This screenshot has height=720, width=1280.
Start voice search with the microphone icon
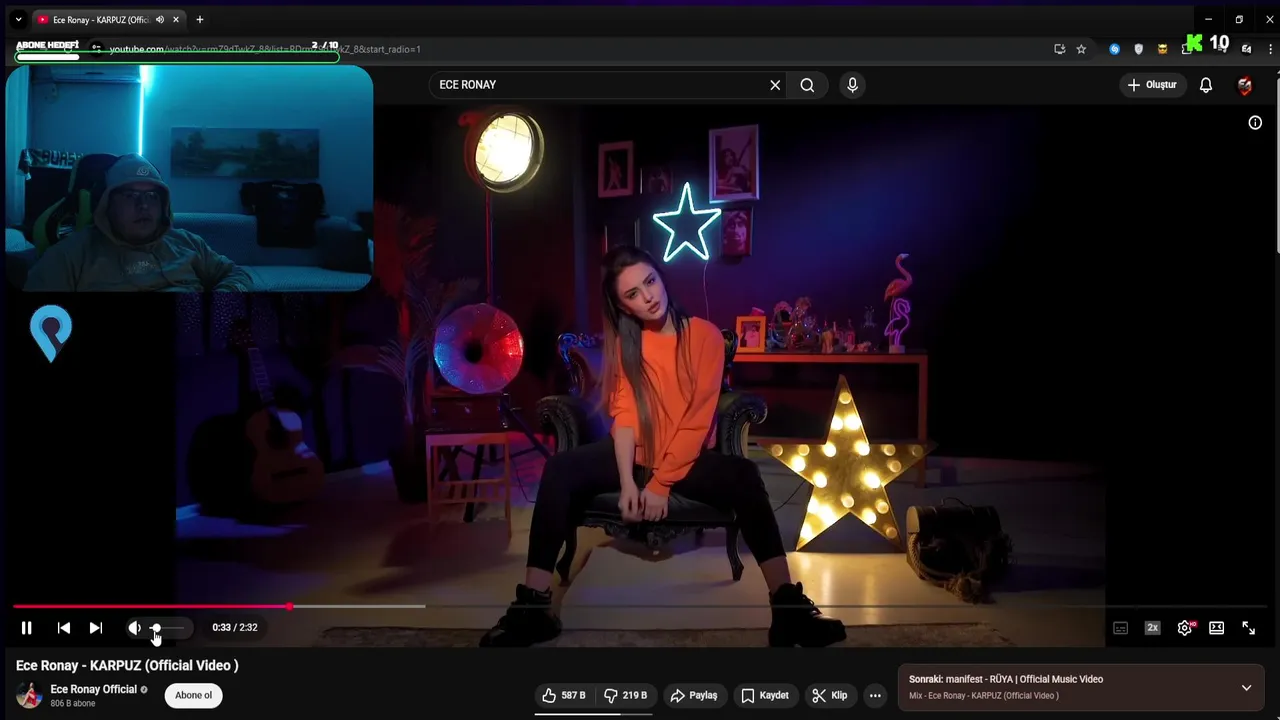(852, 85)
